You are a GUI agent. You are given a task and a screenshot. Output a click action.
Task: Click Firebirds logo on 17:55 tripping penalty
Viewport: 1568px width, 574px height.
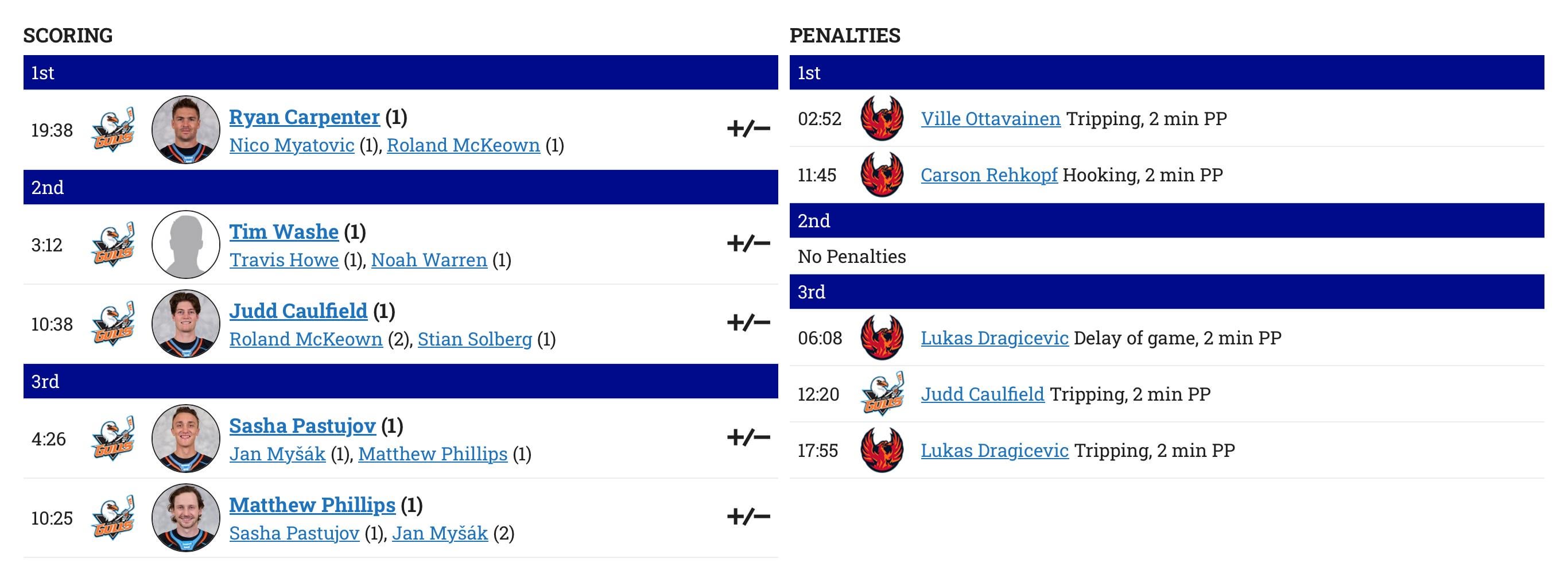point(882,451)
